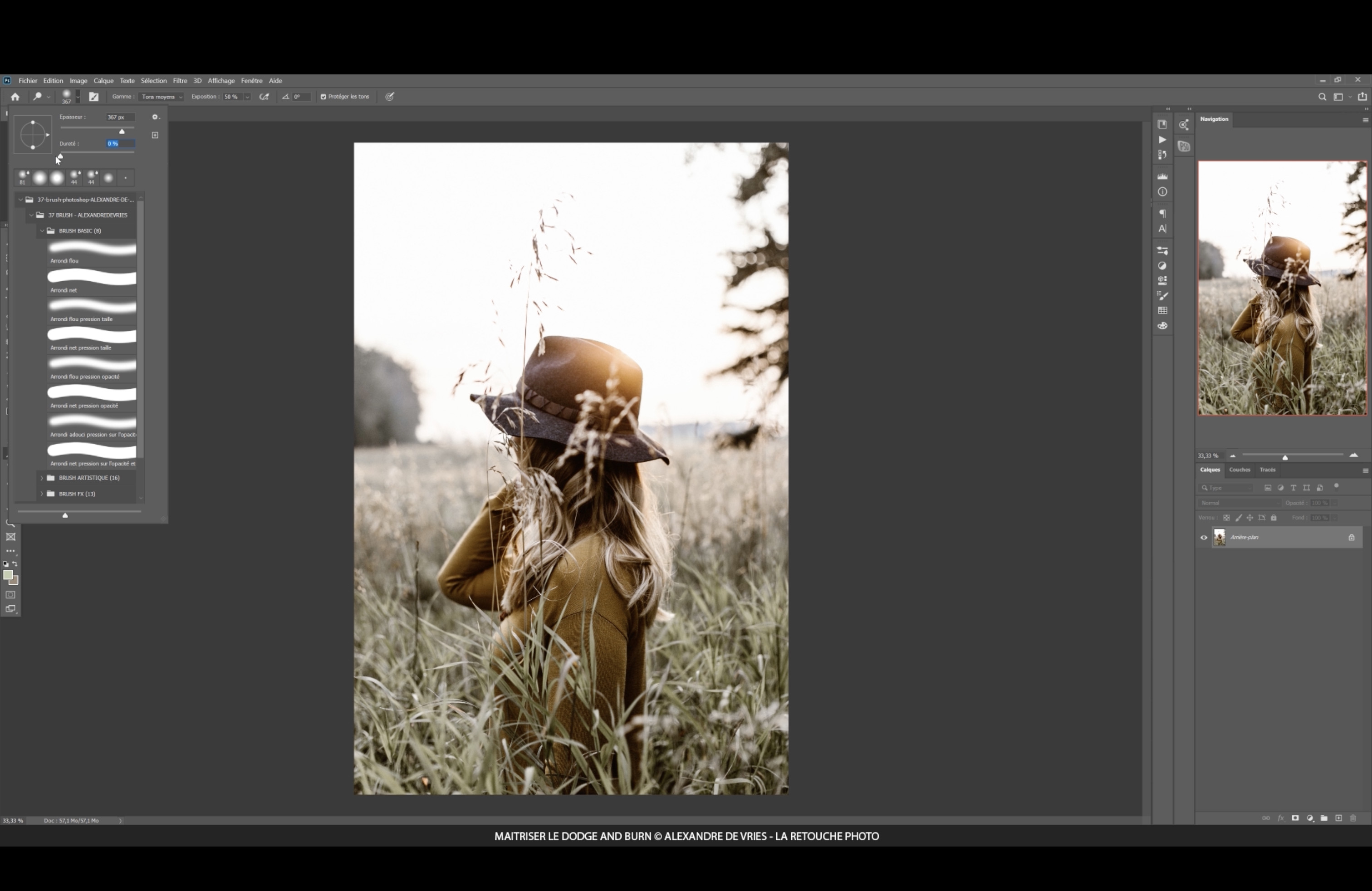Uncheck Protéger les tons checkbox
Image resolution: width=1372 pixels, height=891 pixels.
point(323,97)
